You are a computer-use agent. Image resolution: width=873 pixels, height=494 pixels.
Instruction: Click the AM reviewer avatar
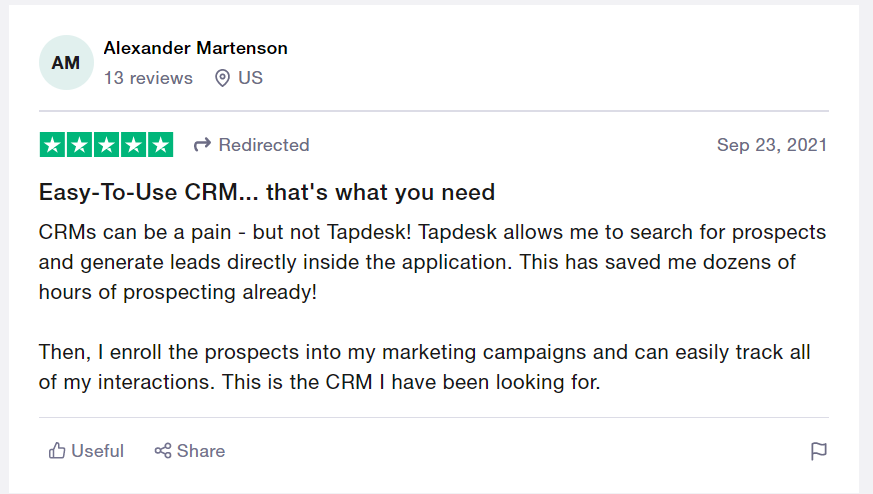(x=66, y=63)
